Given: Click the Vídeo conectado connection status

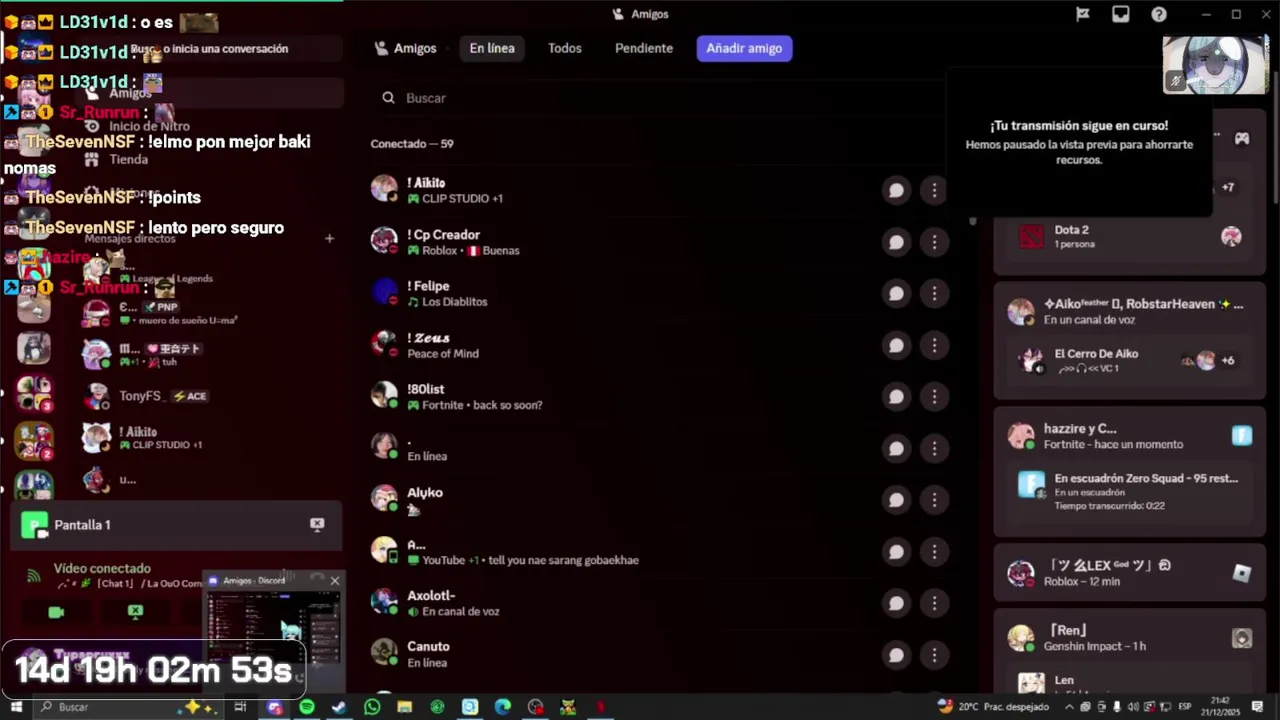Looking at the screenshot, I should 102,568.
